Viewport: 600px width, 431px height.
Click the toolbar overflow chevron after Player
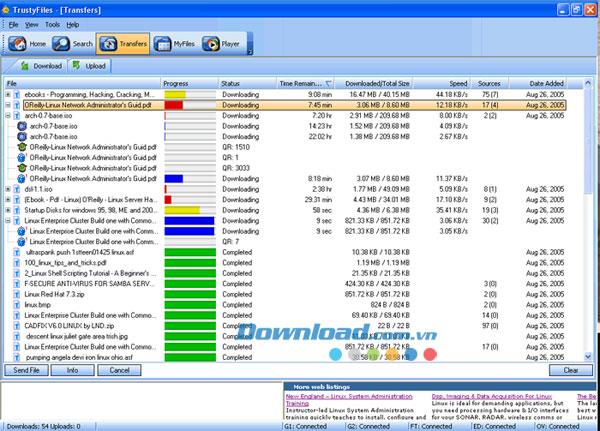tap(250, 52)
